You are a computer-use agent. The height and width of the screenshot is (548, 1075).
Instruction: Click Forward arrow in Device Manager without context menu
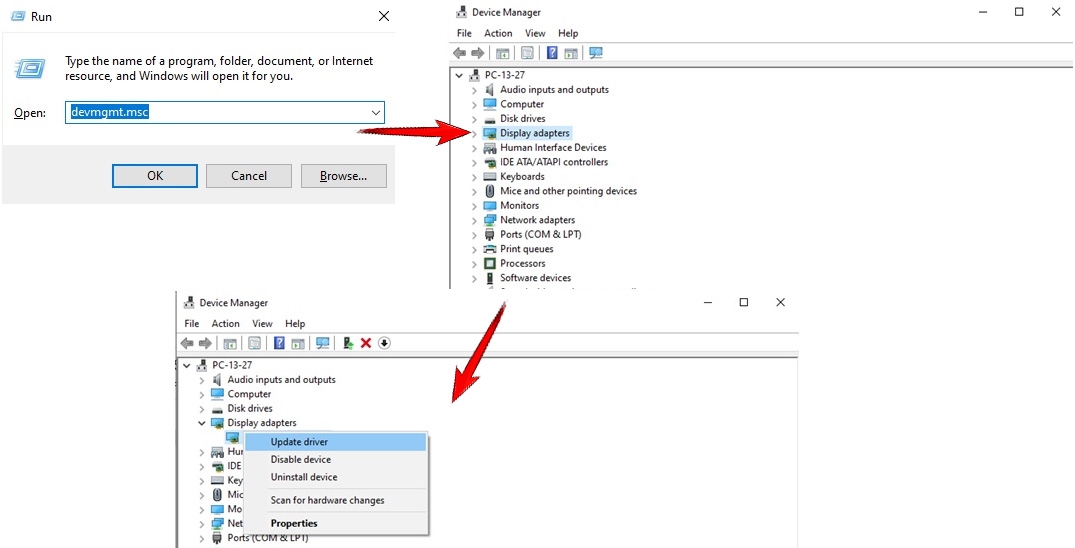click(x=477, y=53)
